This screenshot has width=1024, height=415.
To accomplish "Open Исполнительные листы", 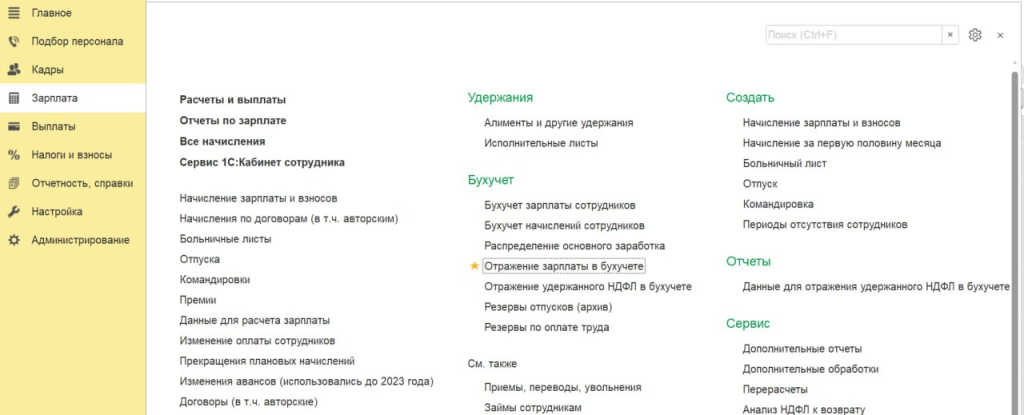I will click(x=541, y=143).
